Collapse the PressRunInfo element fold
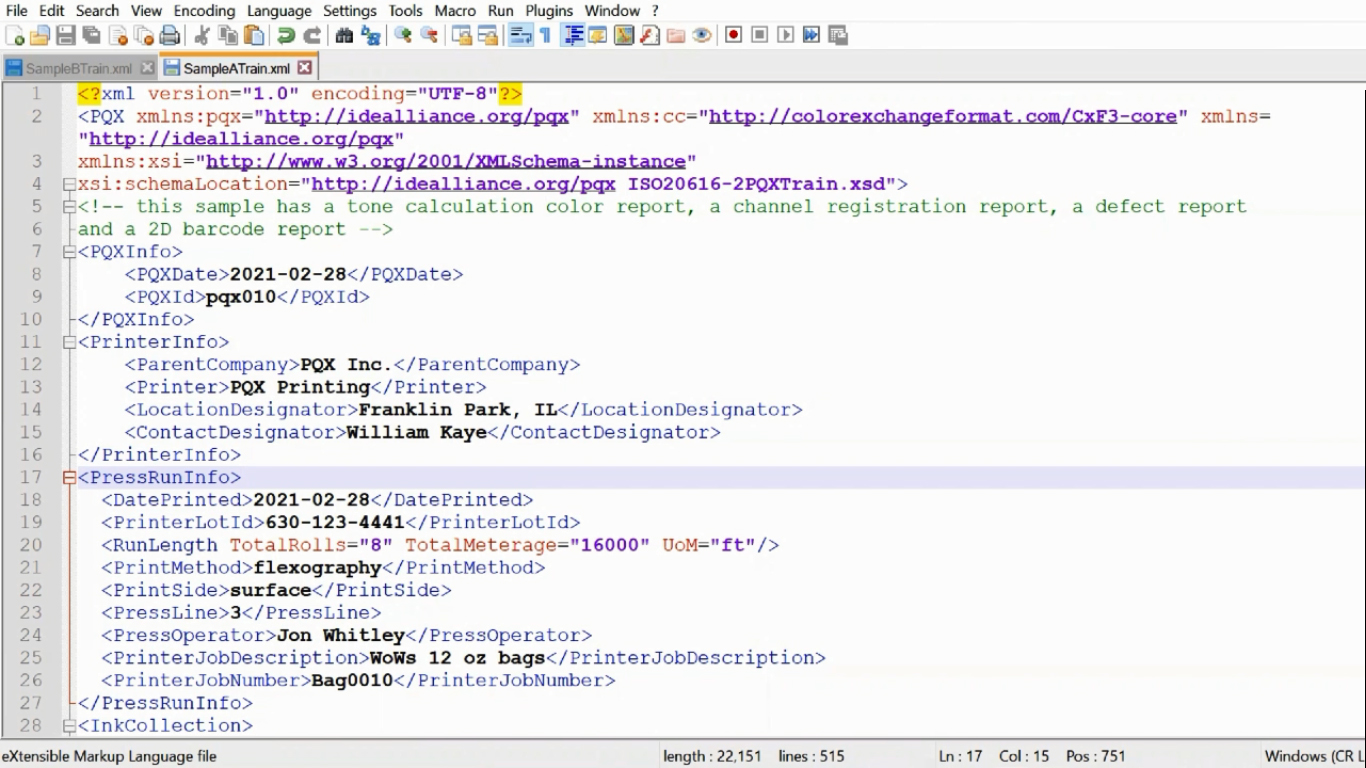The width and height of the screenshot is (1366, 768). [69, 478]
